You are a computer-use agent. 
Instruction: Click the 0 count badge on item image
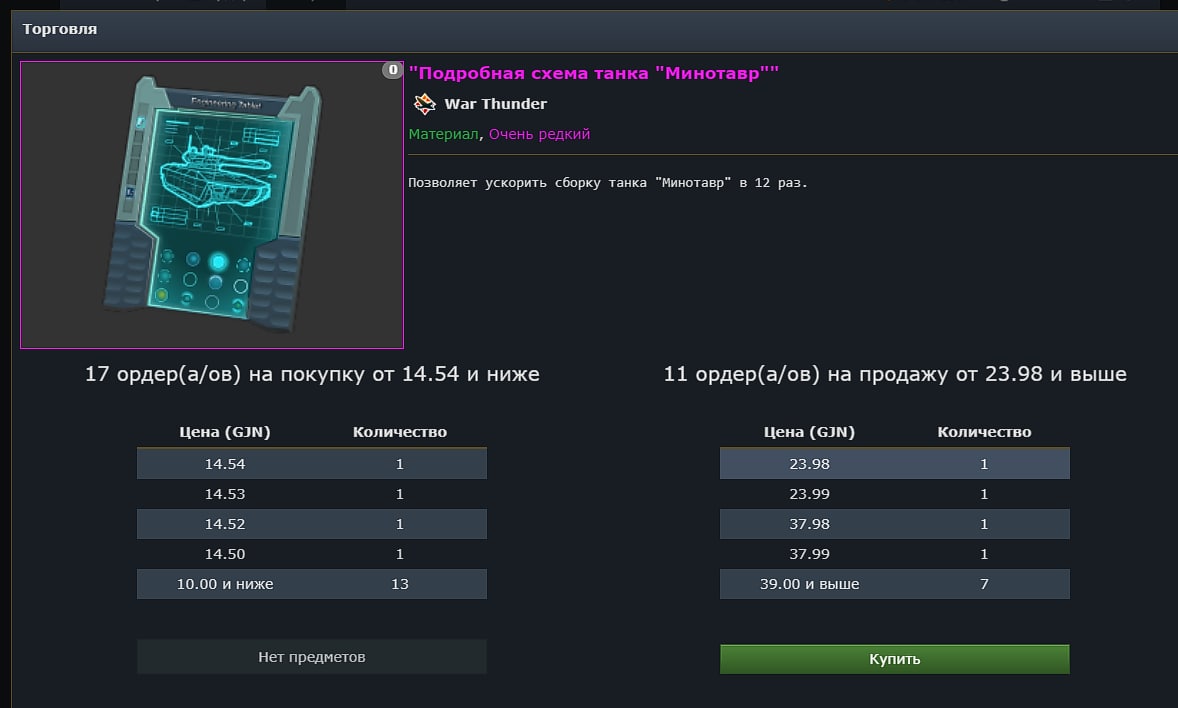click(392, 70)
